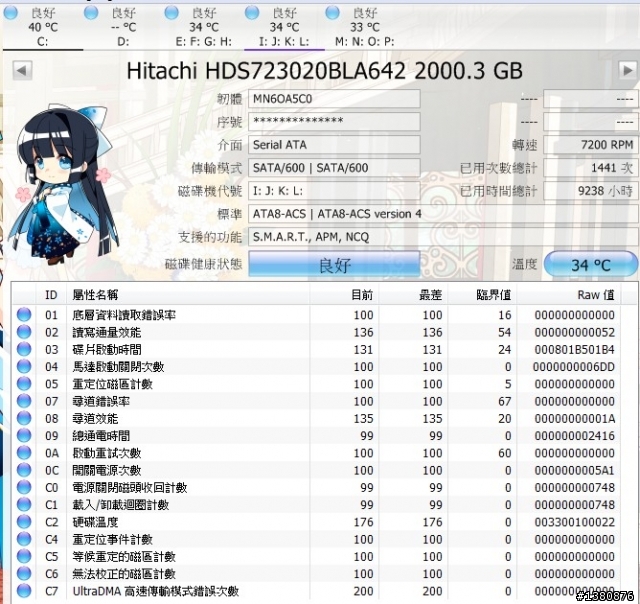
Task: Click health orb above M: N: O: P:
Action: 332,13
